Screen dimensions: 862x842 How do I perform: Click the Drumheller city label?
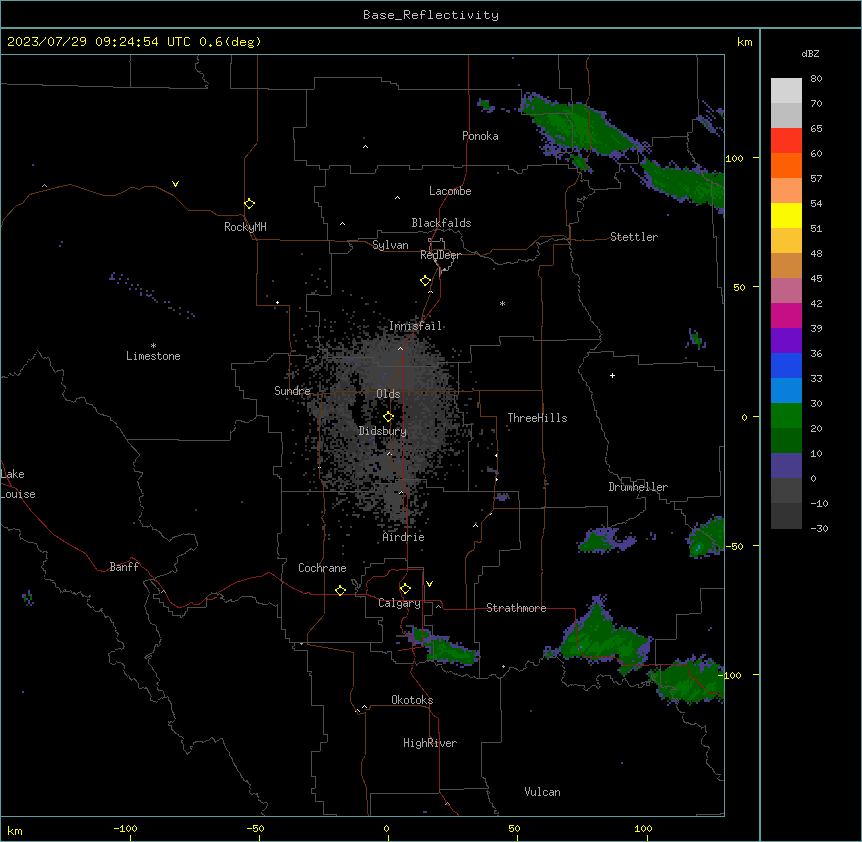coord(638,487)
